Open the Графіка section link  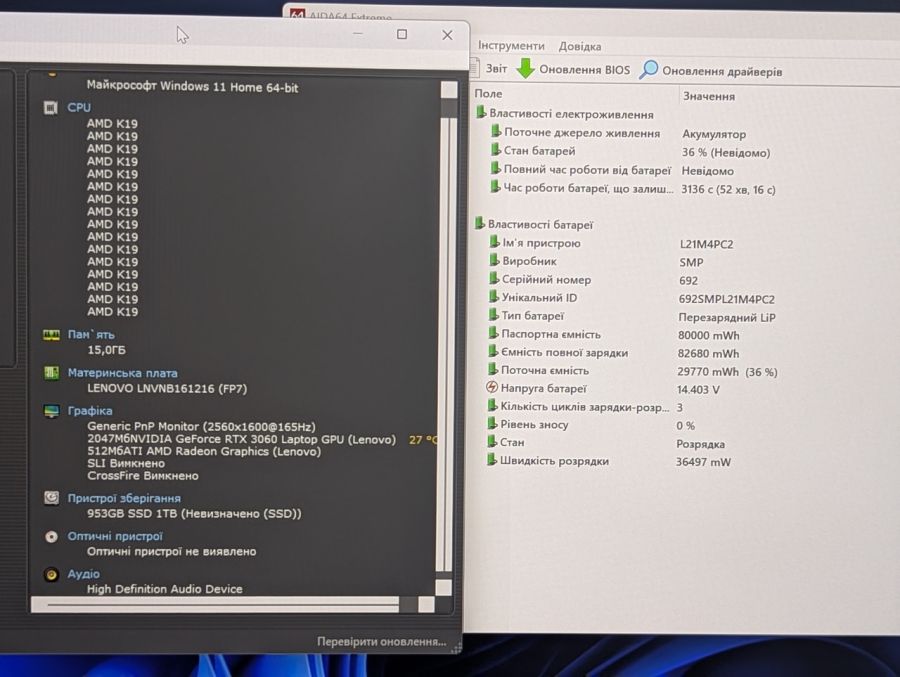90,411
